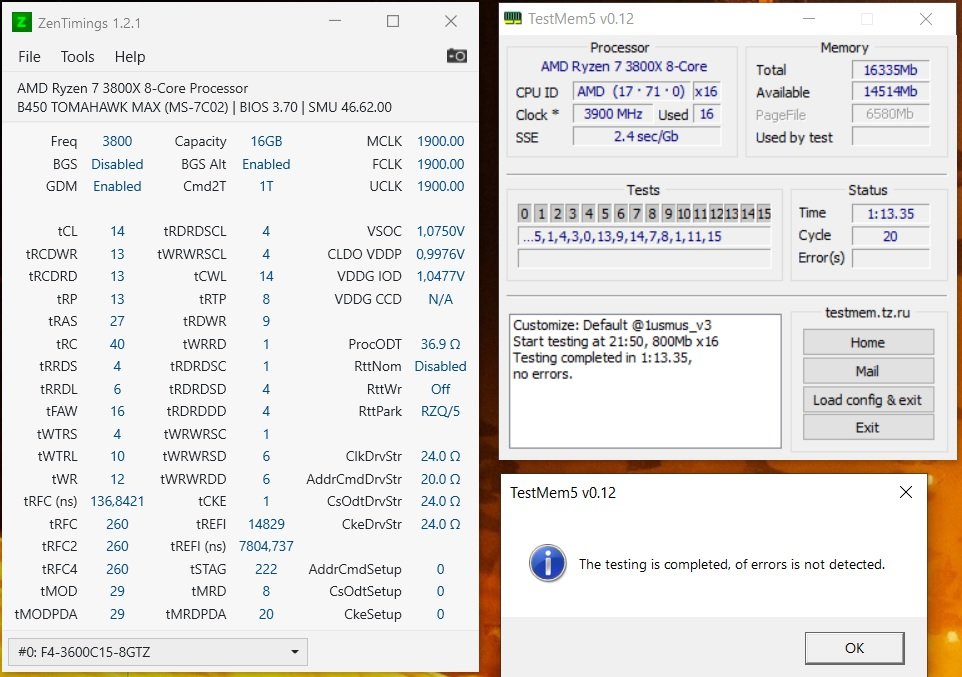Confirm the completion dialog with OK

(854, 648)
